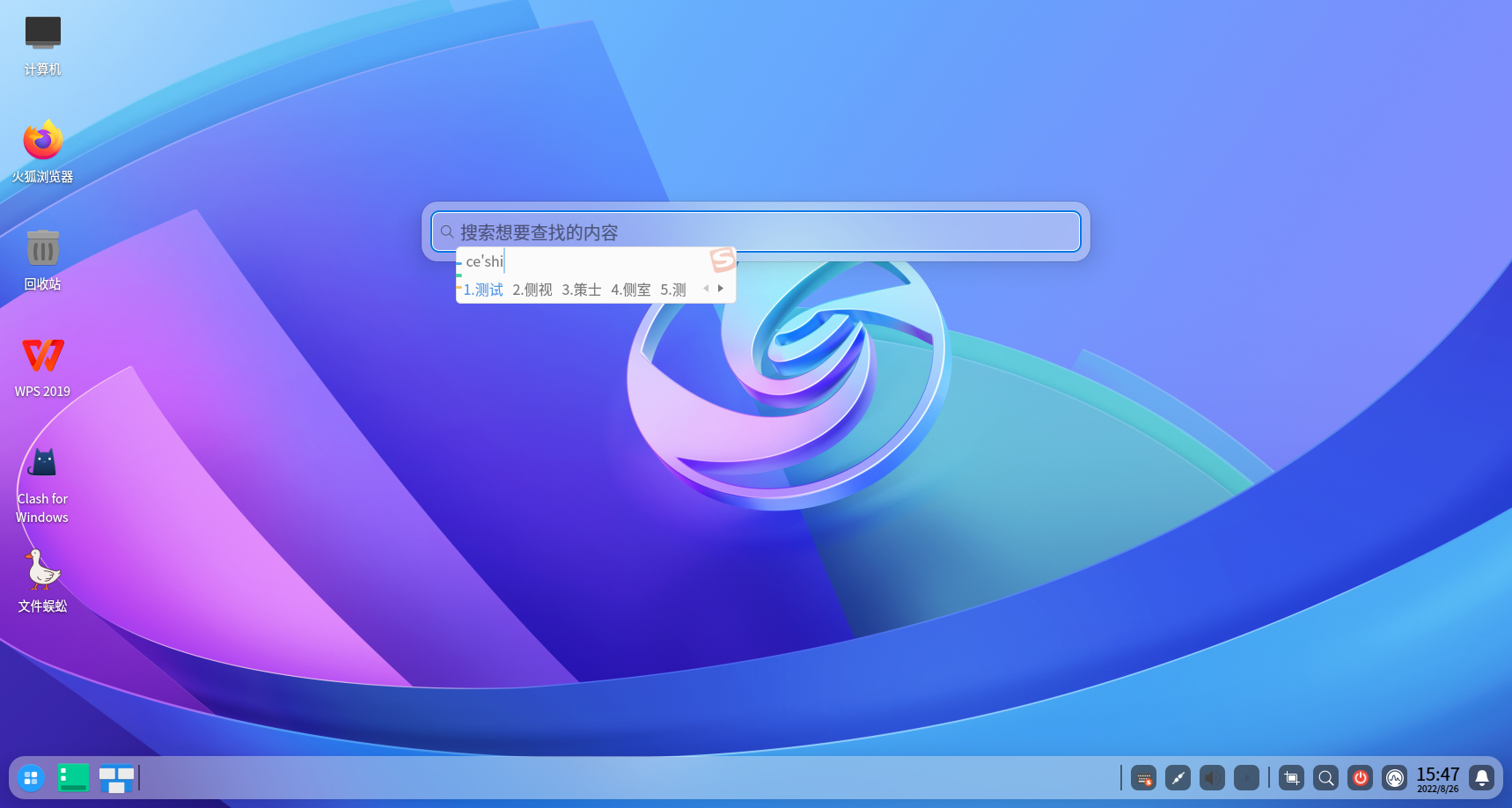This screenshot has height=808, width=1512.
Task: Click the red power button in tray
Action: point(1360,778)
